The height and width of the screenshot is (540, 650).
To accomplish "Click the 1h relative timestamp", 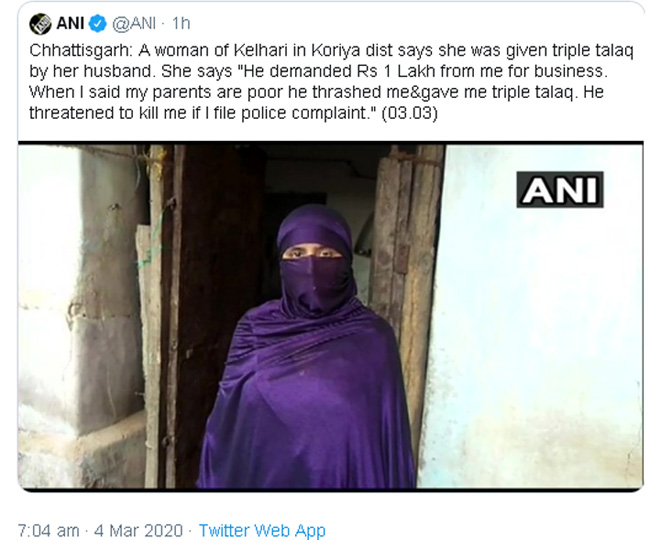I will (181, 24).
